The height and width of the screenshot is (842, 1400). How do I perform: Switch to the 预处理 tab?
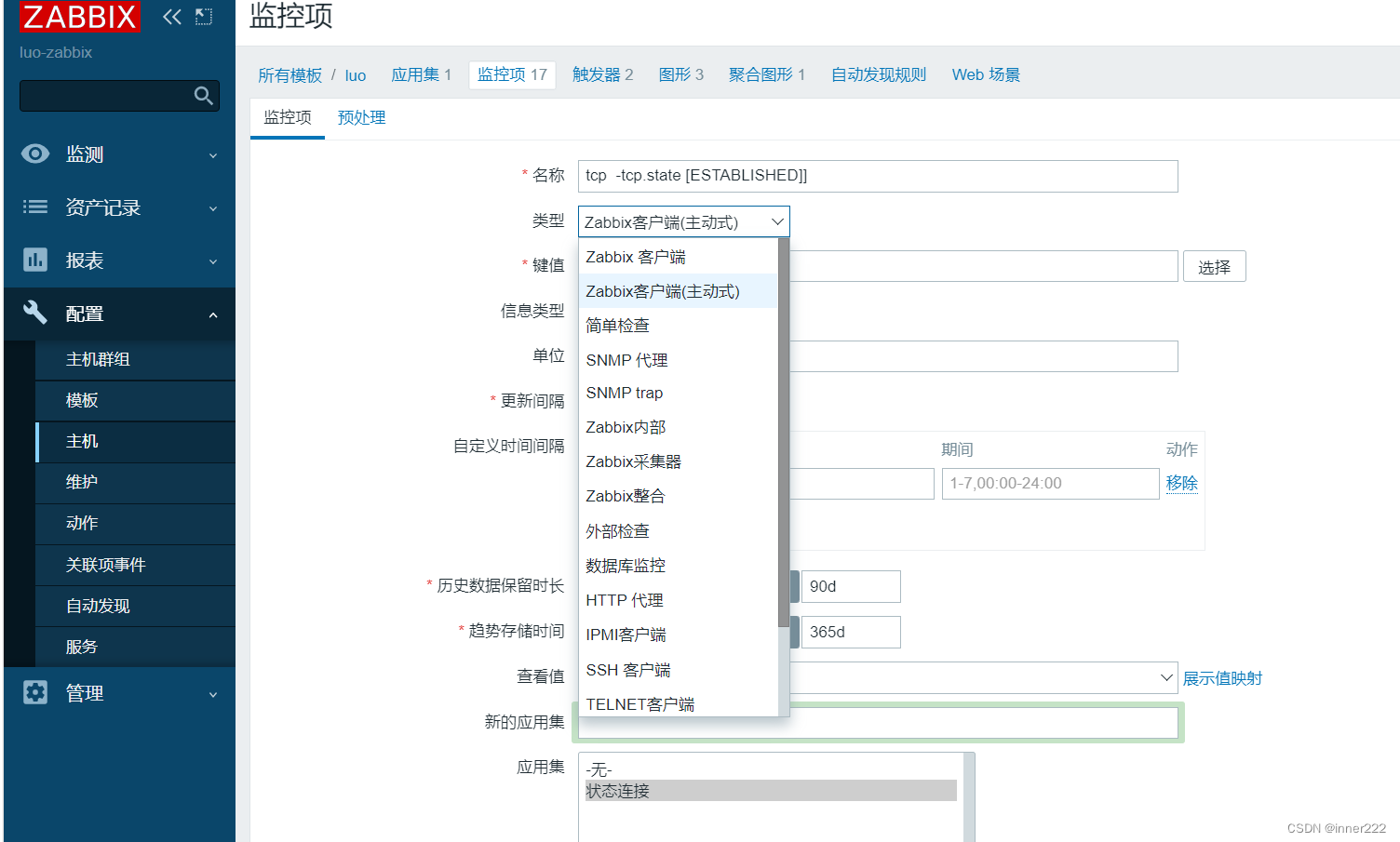coord(361,117)
